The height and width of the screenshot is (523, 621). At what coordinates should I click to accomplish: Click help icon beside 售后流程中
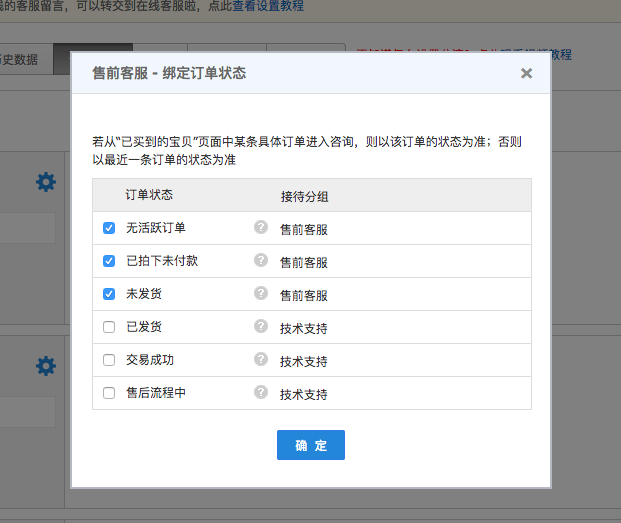click(261, 393)
